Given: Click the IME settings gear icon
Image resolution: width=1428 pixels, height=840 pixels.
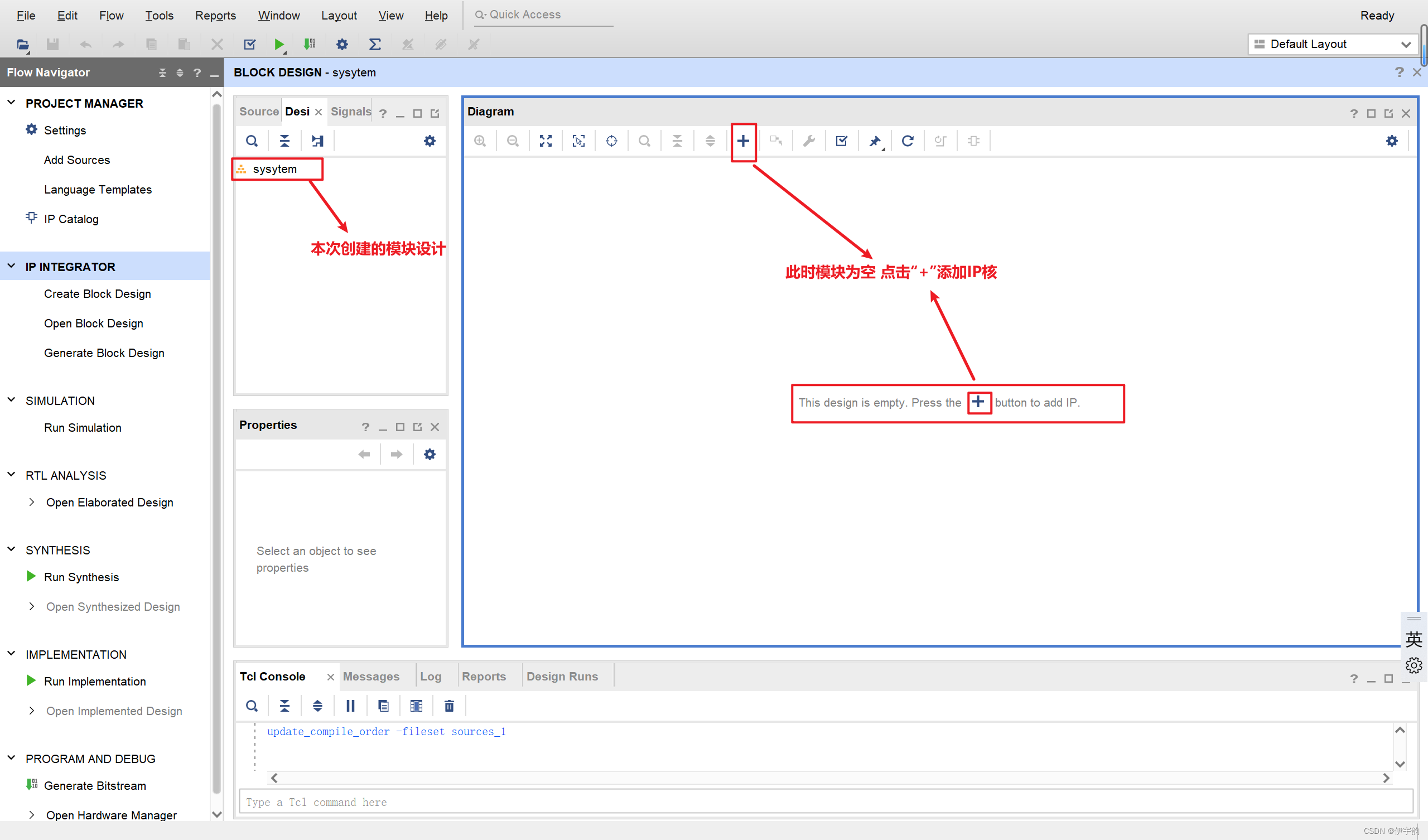Looking at the screenshot, I should 1414,665.
